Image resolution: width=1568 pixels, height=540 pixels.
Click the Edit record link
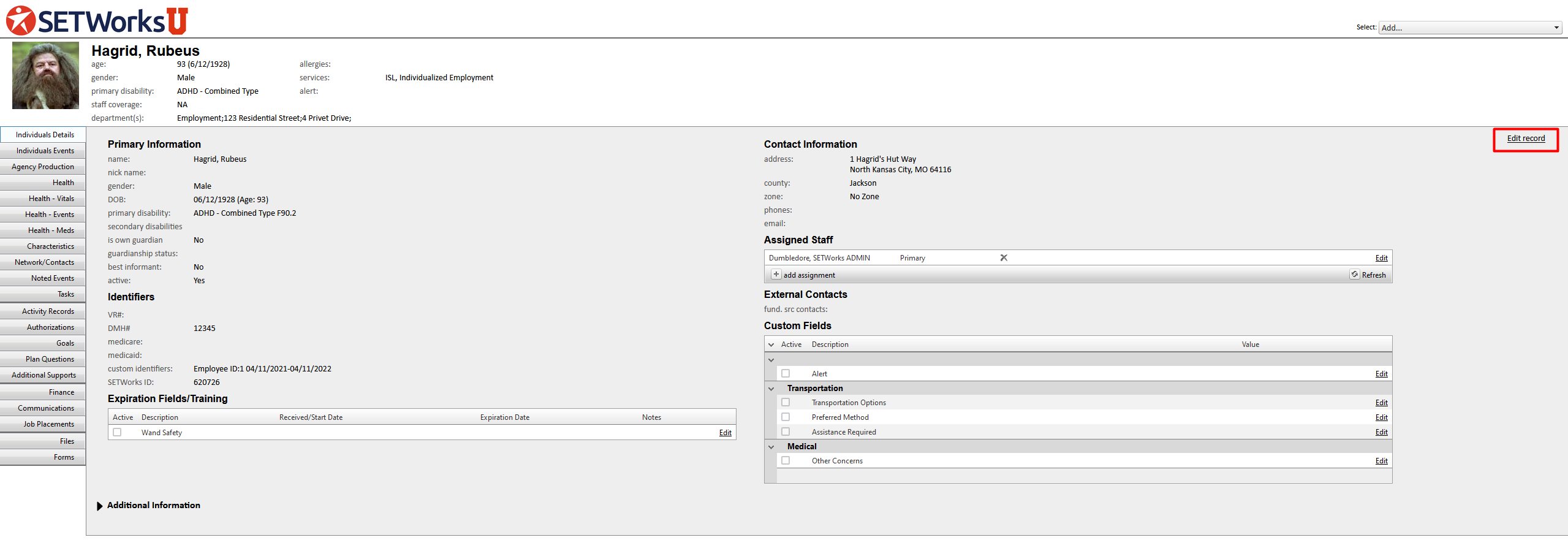[1526, 139]
